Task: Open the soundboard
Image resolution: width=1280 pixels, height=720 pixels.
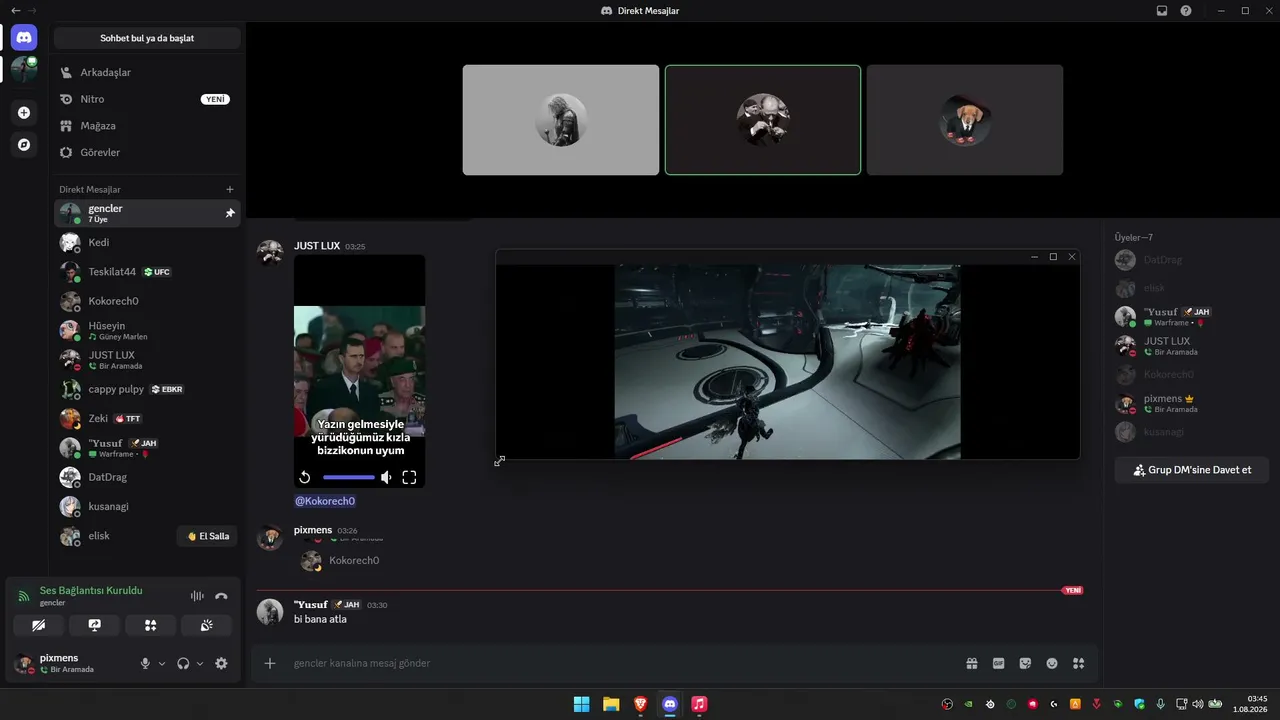Action: 207,625
